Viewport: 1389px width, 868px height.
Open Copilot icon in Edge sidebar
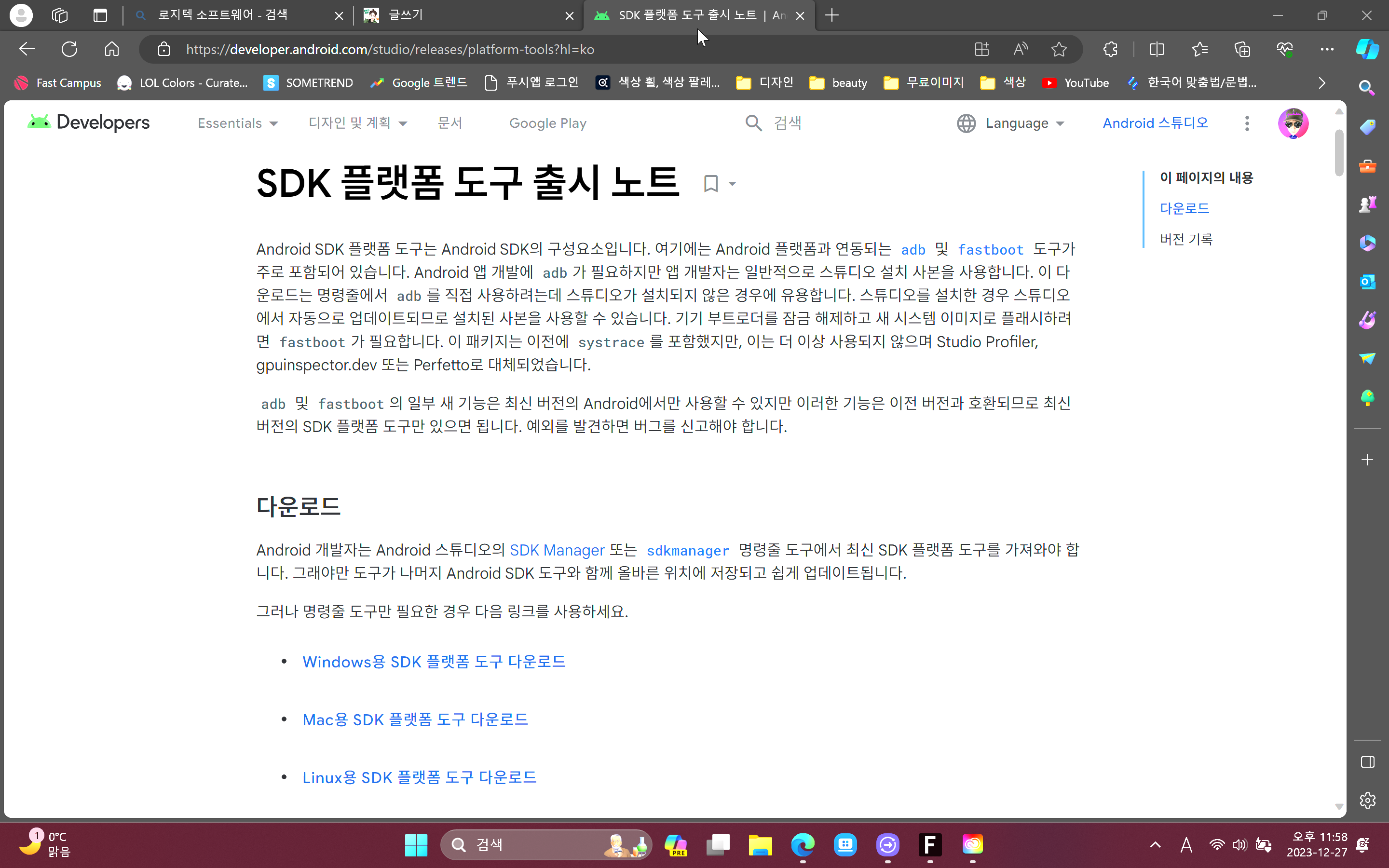[x=1367, y=49]
